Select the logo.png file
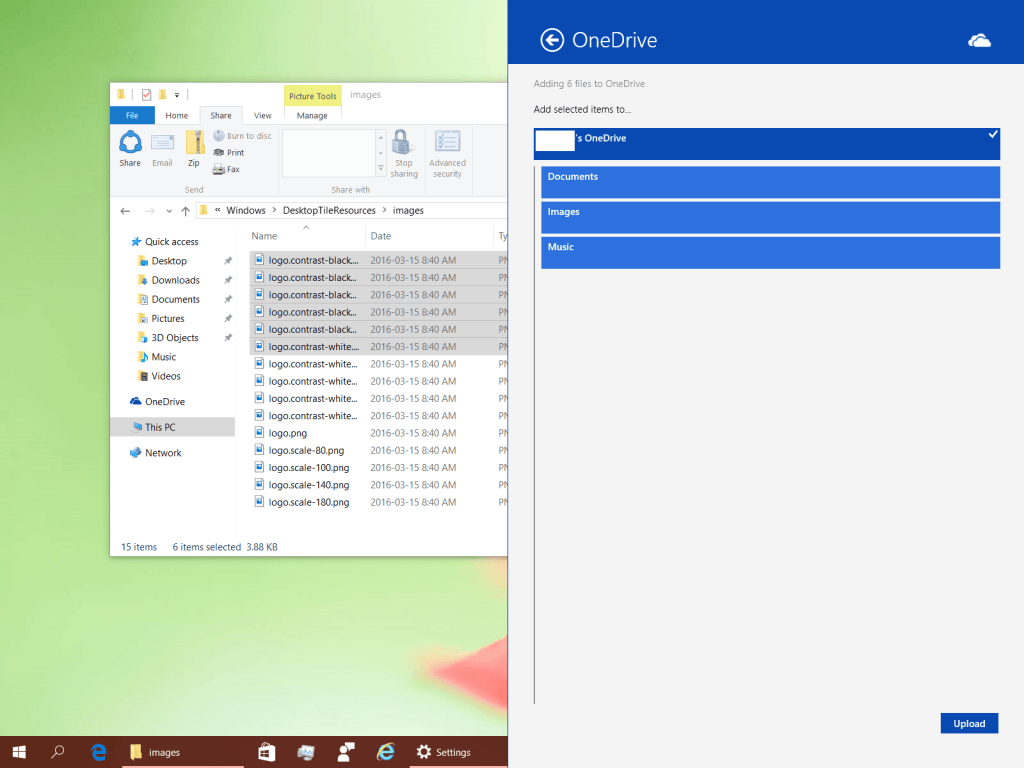 (287, 433)
